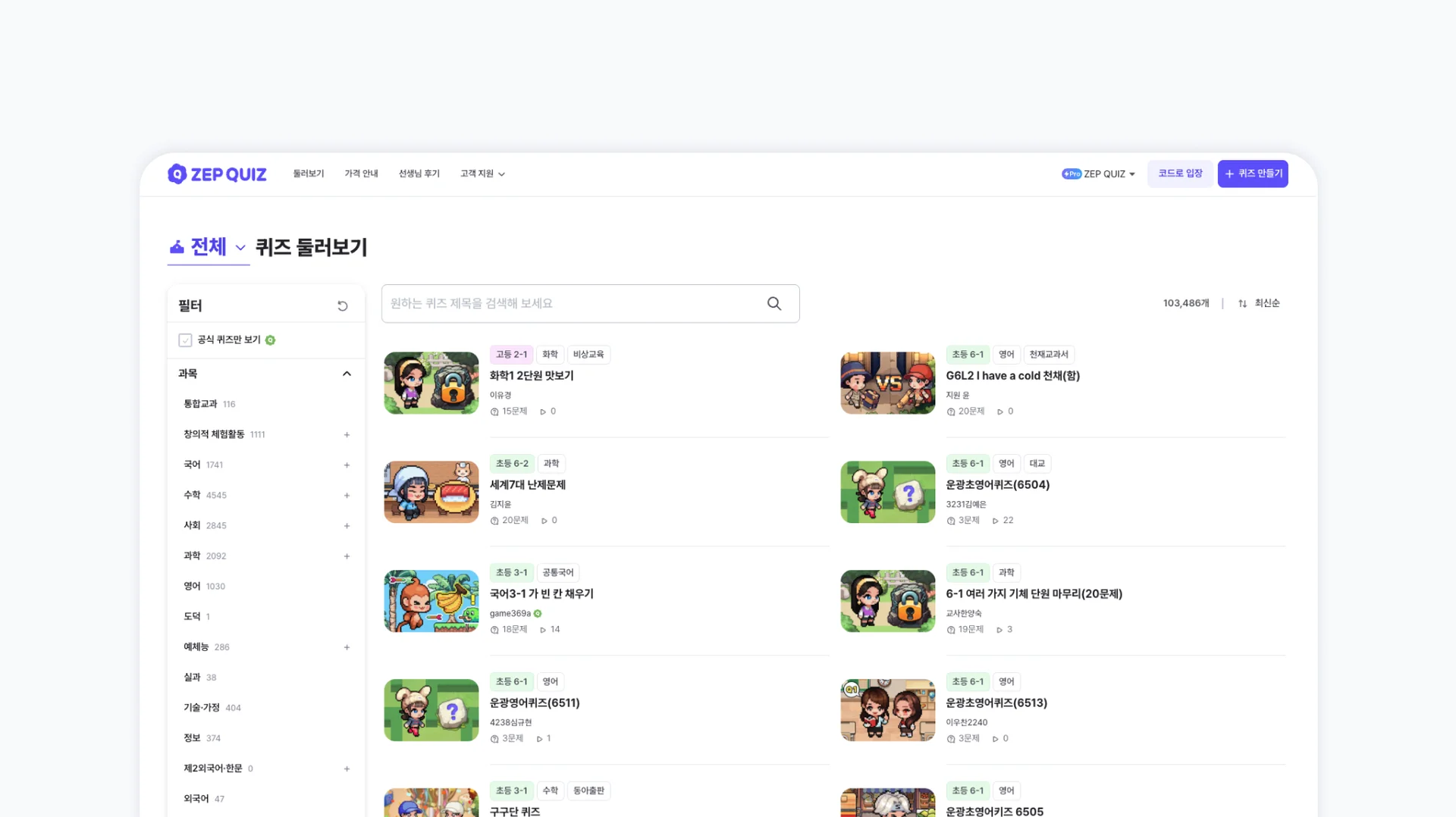Click the sort arrows icon beside 최신순
This screenshot has height=817, width=1456.
point(1242,303)
